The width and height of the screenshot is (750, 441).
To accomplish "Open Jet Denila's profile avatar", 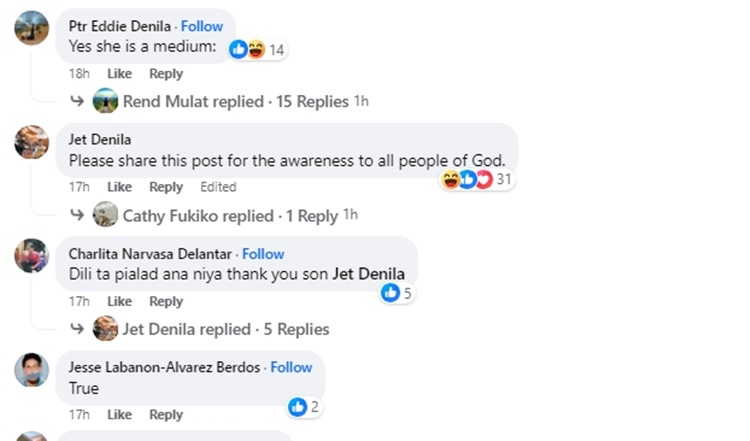I will click(x=32, y=142).
